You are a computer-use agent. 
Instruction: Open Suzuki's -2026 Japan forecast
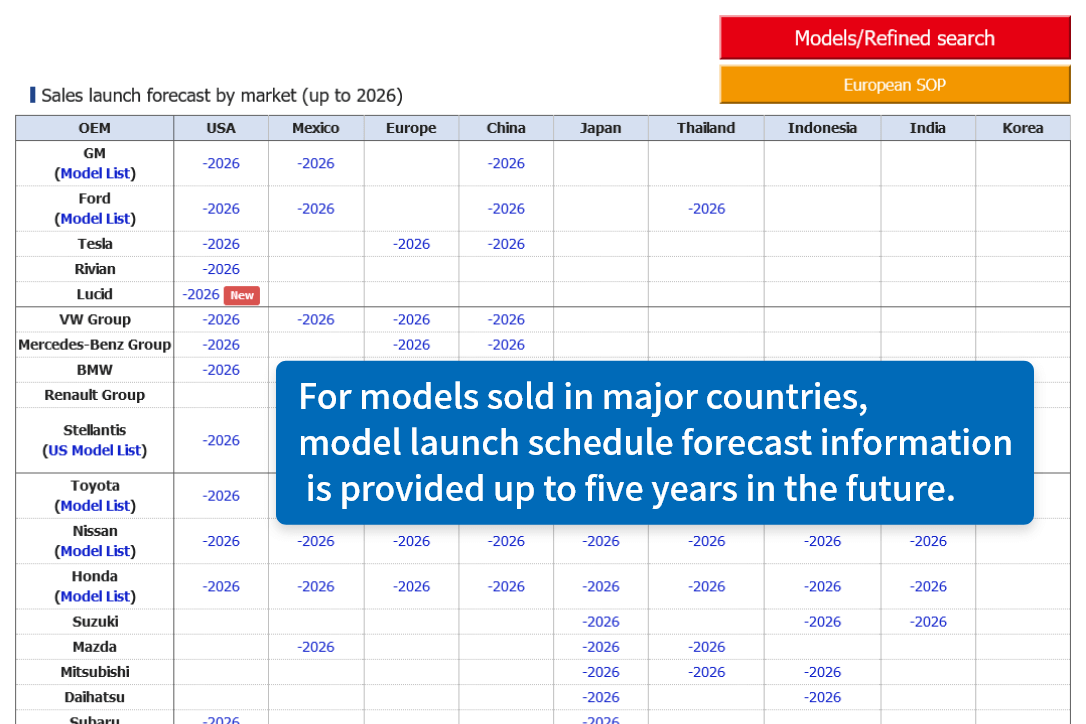point(601,621)
